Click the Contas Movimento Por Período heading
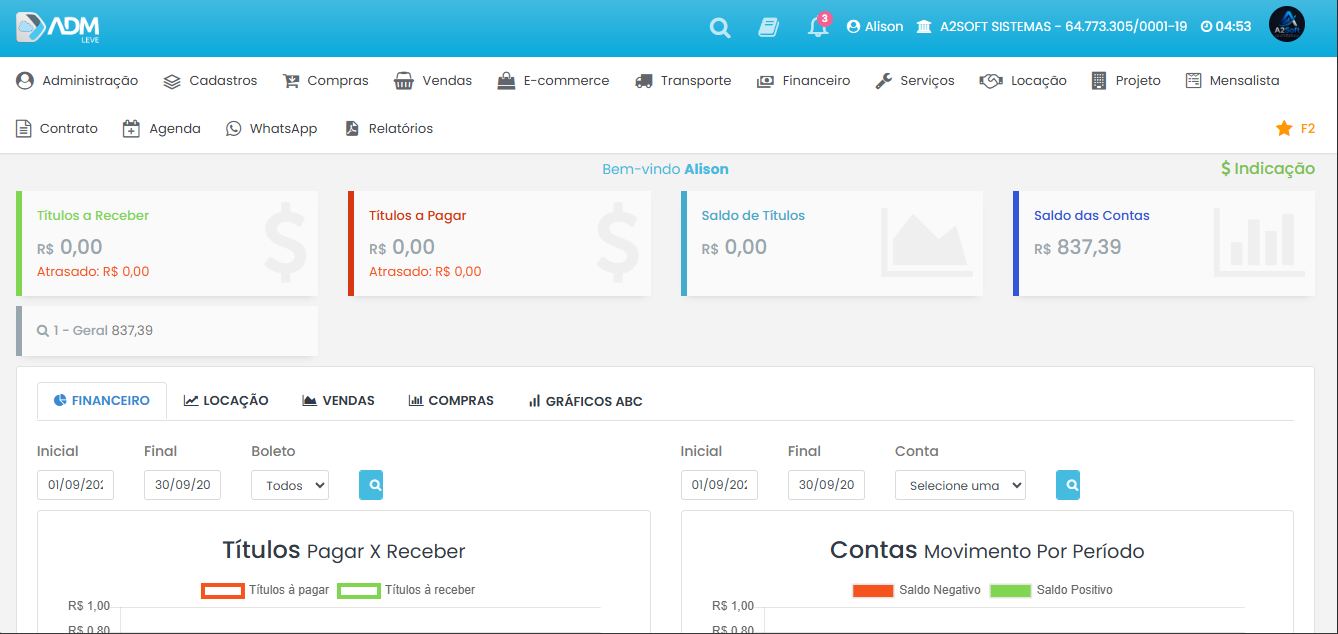Screen dimensions: 1338x634 click(987, 550)
